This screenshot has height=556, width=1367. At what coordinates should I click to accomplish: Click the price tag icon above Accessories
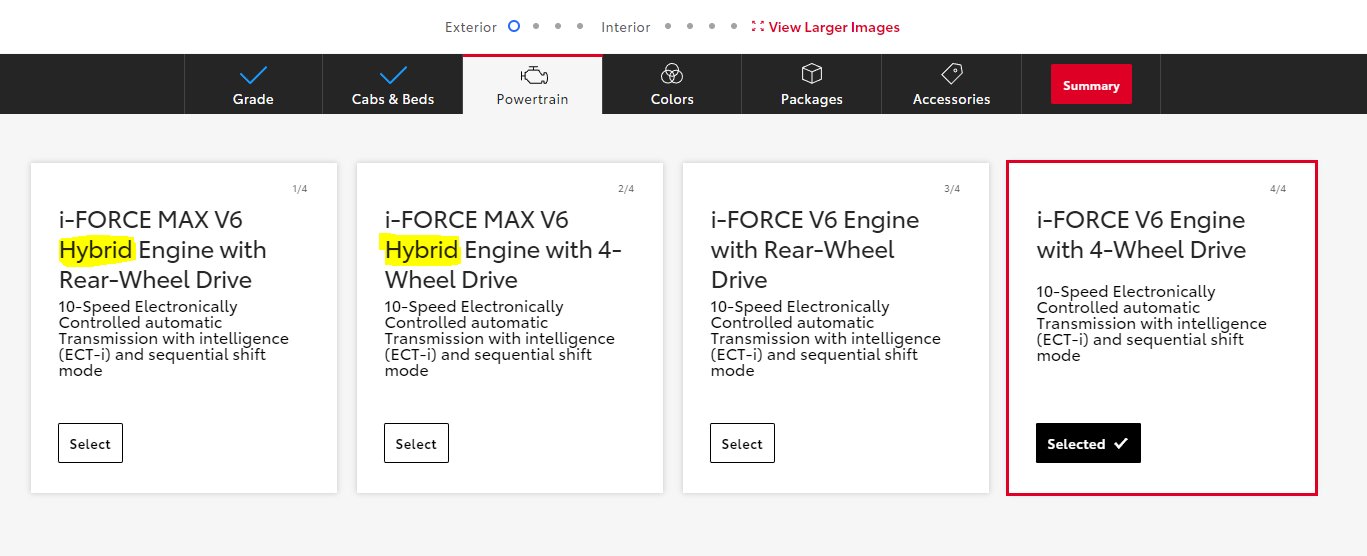click(x=952, y=74)
